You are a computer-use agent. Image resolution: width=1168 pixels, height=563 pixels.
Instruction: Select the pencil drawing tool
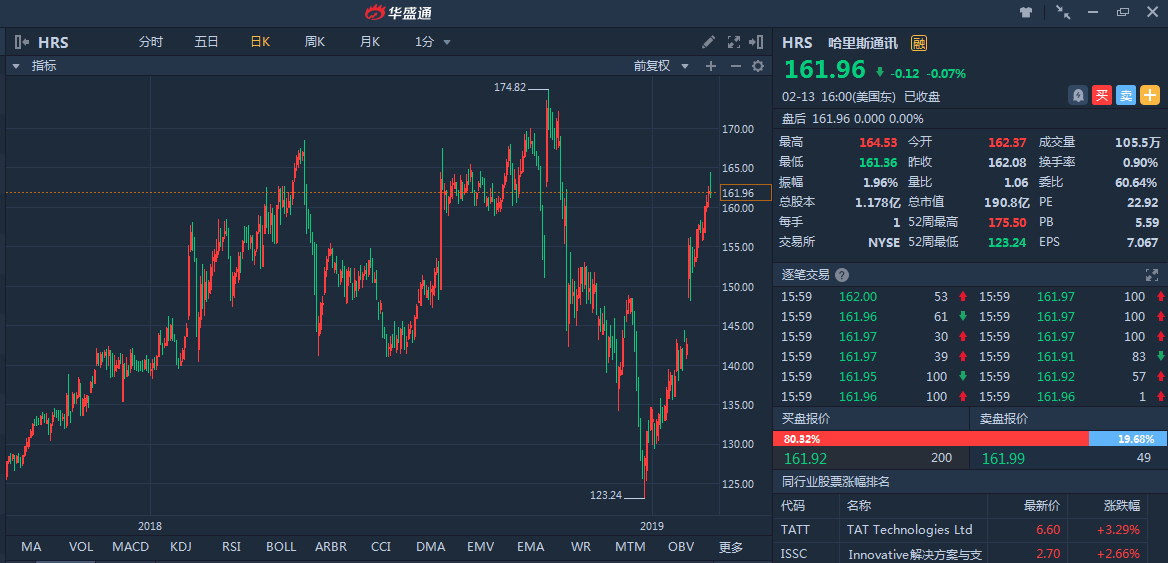tap(708, 42)
